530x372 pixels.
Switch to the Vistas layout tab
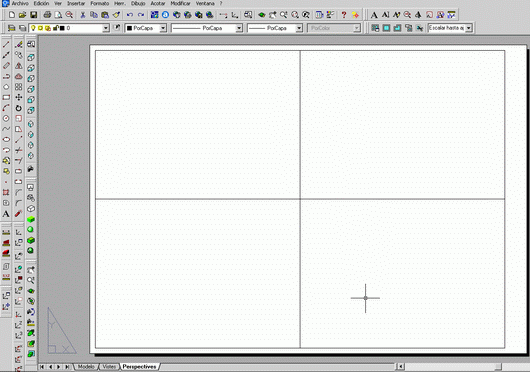pyautogui.click(x=109, y=367)
